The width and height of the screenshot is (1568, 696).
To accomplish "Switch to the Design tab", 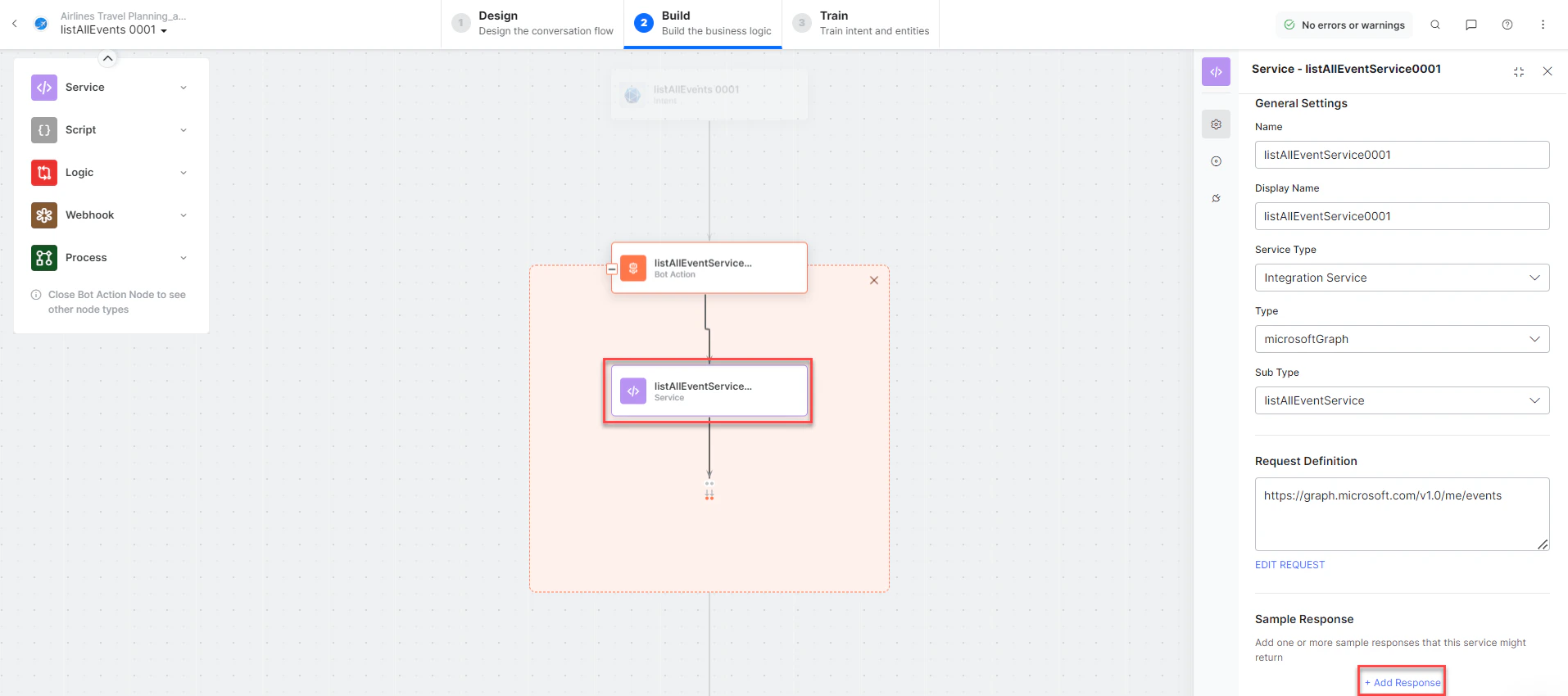I will click(x=532, y=24).
